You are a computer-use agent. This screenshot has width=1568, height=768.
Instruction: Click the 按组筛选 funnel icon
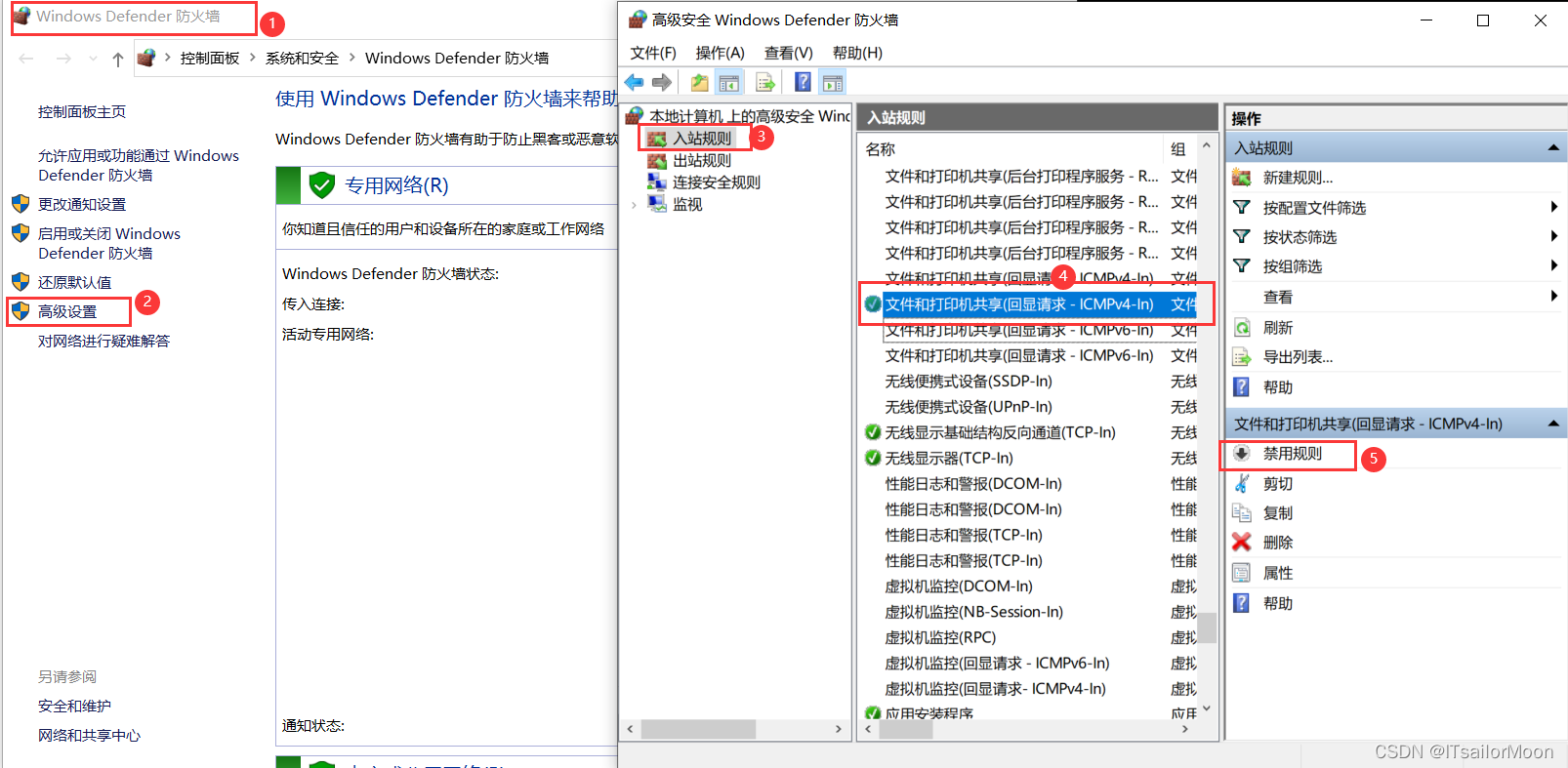(1242, 265)
